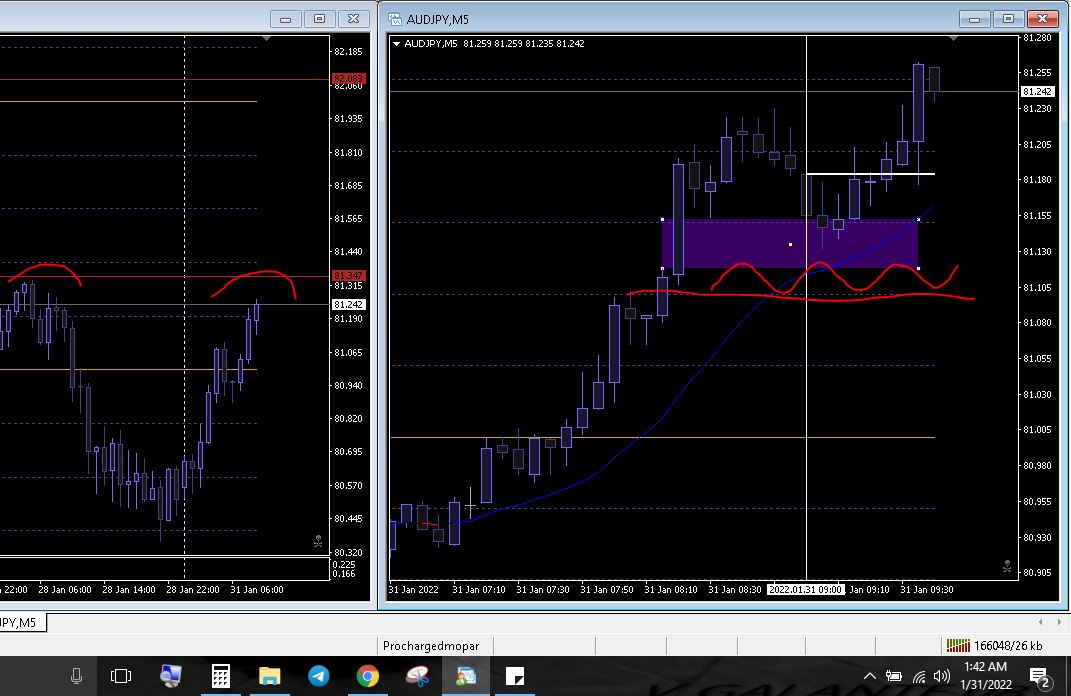Open Google Chrome from the taskbar
Screen dimensions: 1071x696
(x=367, y=677)
